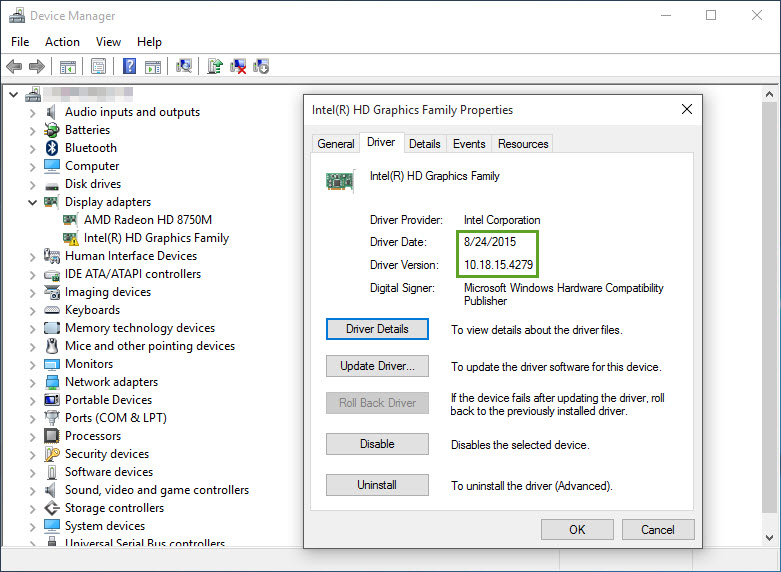Click the Batteries category icon
781x572 pixels.
(x=52, y=130)
